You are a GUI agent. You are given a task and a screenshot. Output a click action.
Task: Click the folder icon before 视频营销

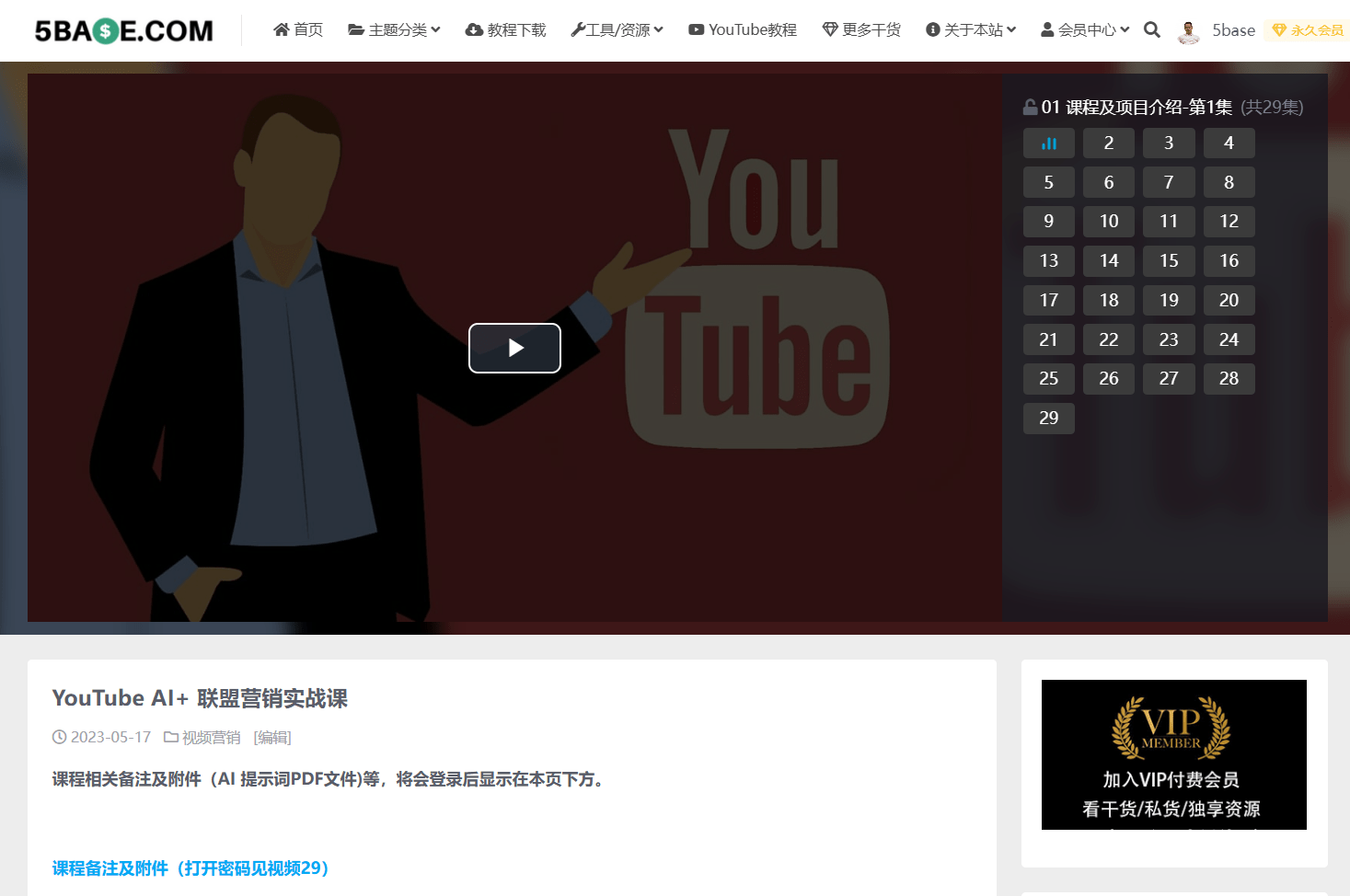click(x=171, y=737)
